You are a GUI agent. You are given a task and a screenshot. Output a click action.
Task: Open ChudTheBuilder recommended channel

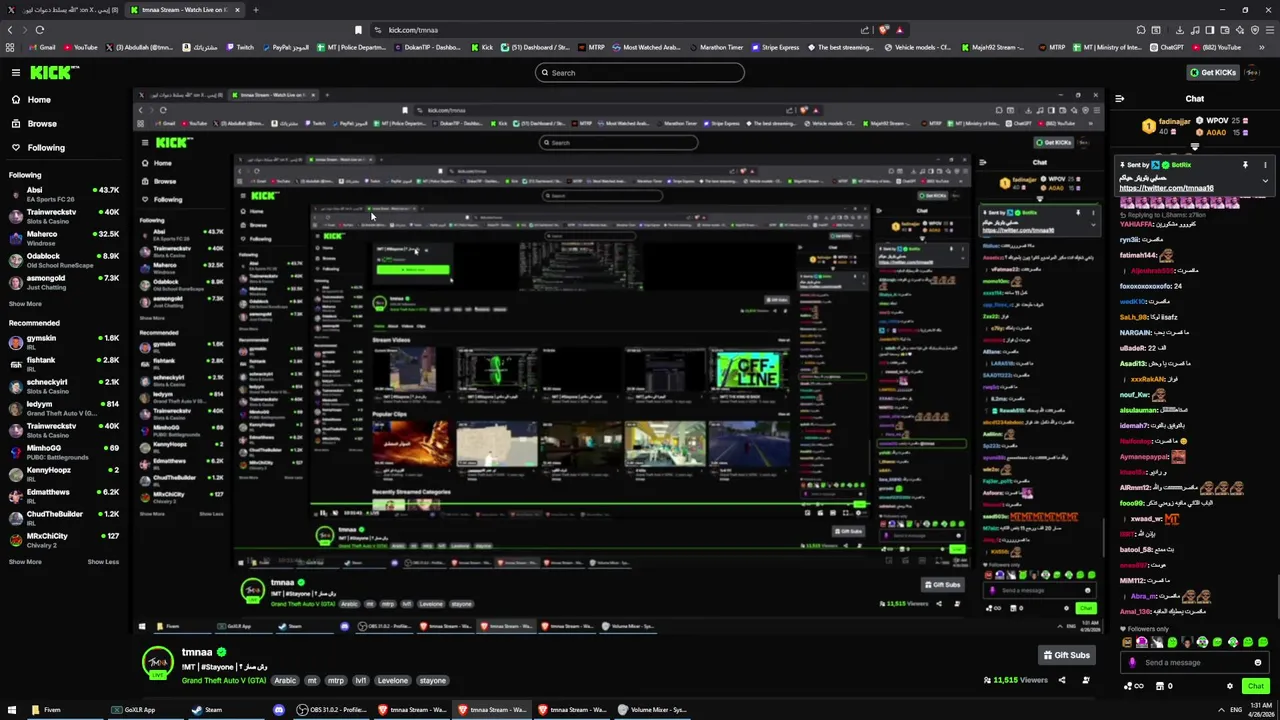tap(64, 518)
